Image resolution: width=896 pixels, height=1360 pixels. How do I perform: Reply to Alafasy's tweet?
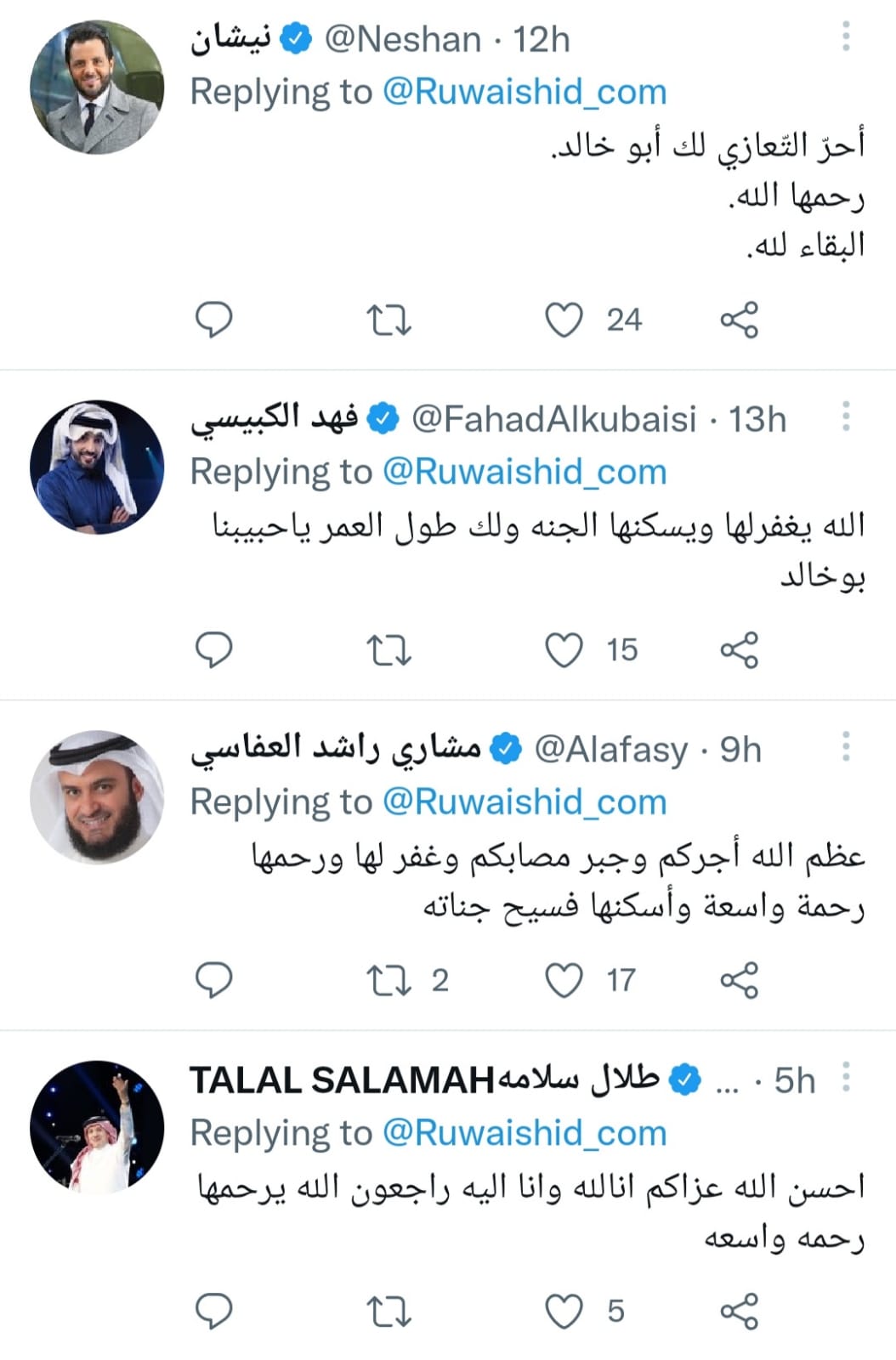pos(213,980)
